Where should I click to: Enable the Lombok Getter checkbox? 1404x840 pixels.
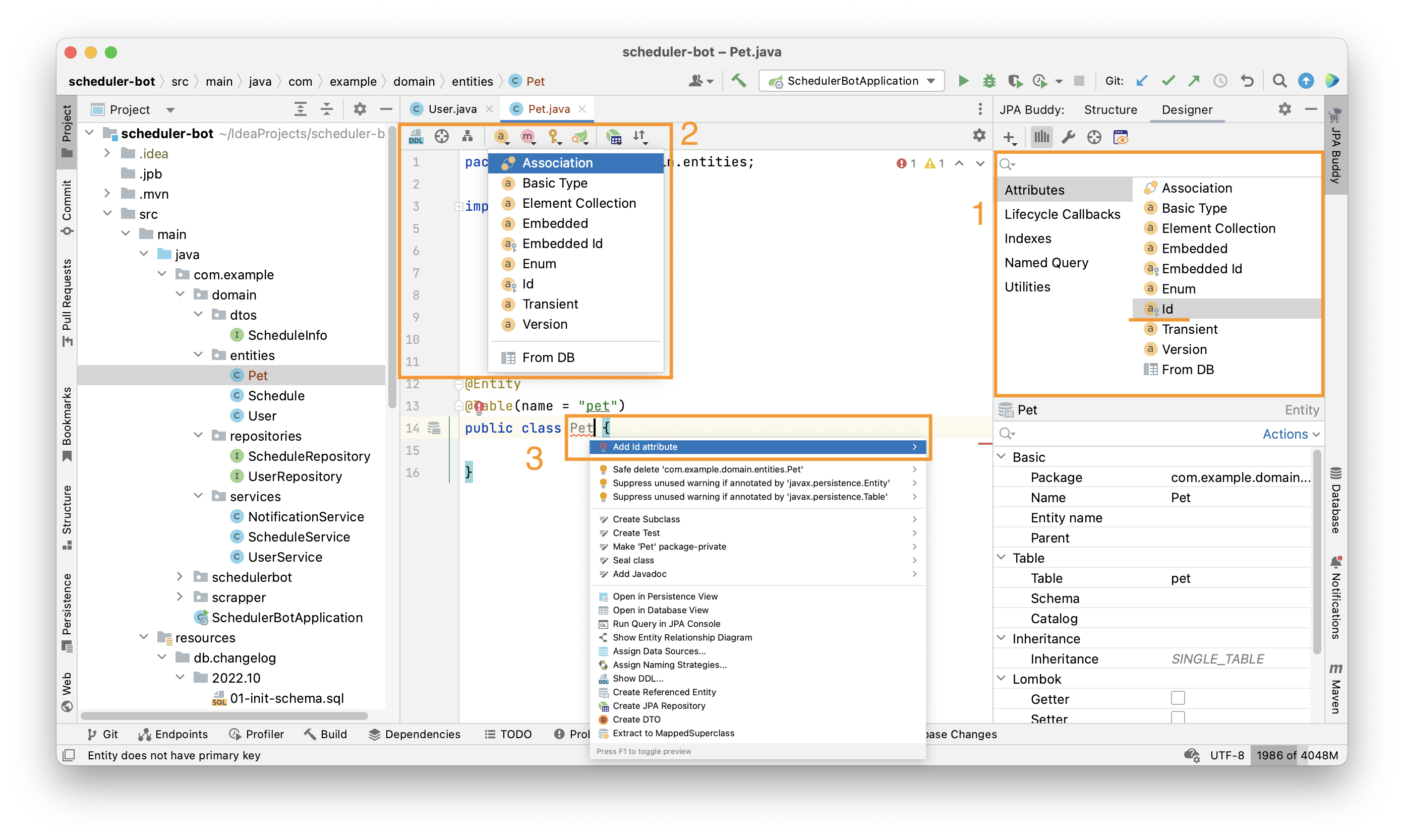[x=1178, y=698]
